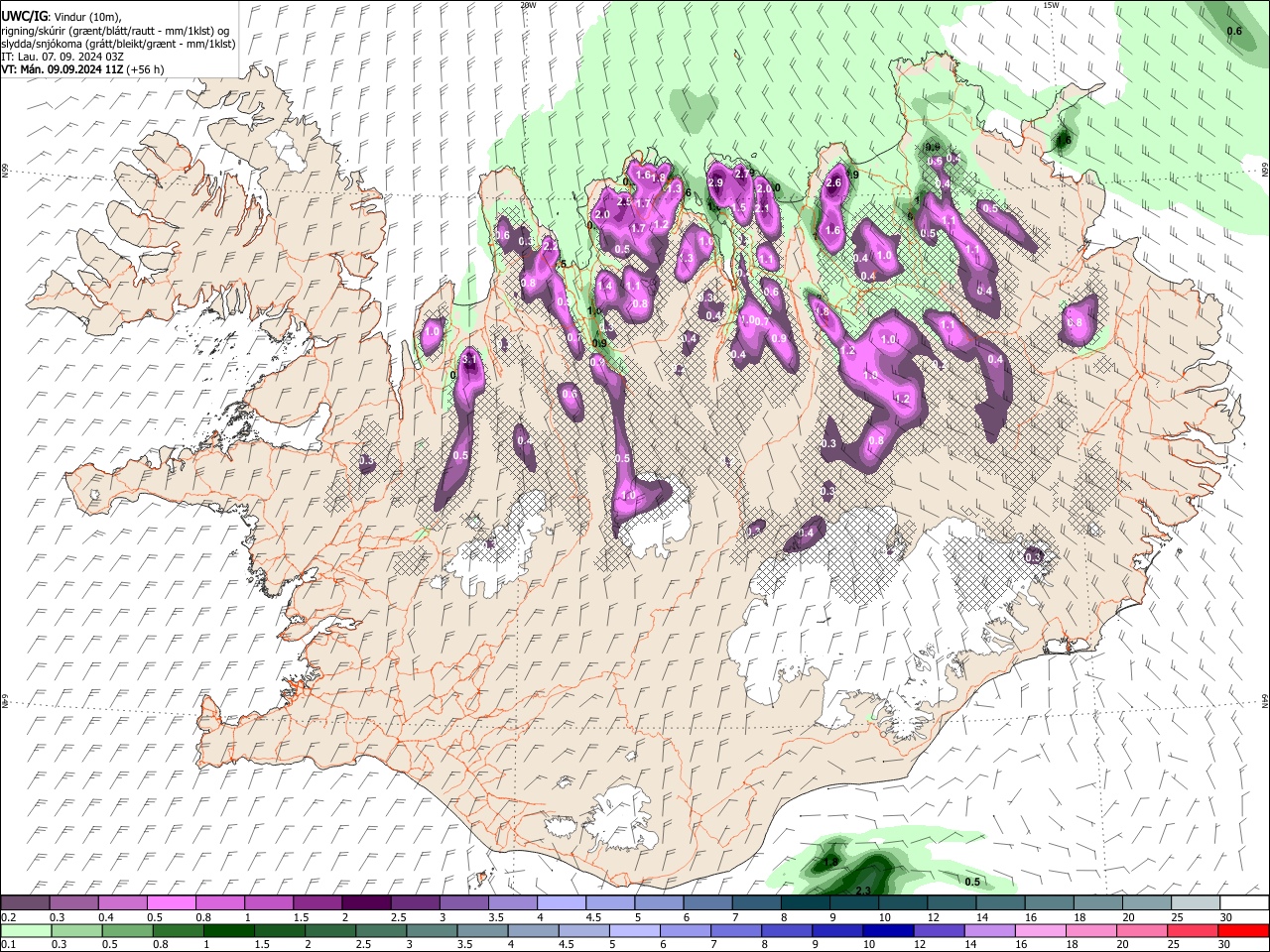
Task: Click the green rain swatch starting at 0.5
Action: 126,930
